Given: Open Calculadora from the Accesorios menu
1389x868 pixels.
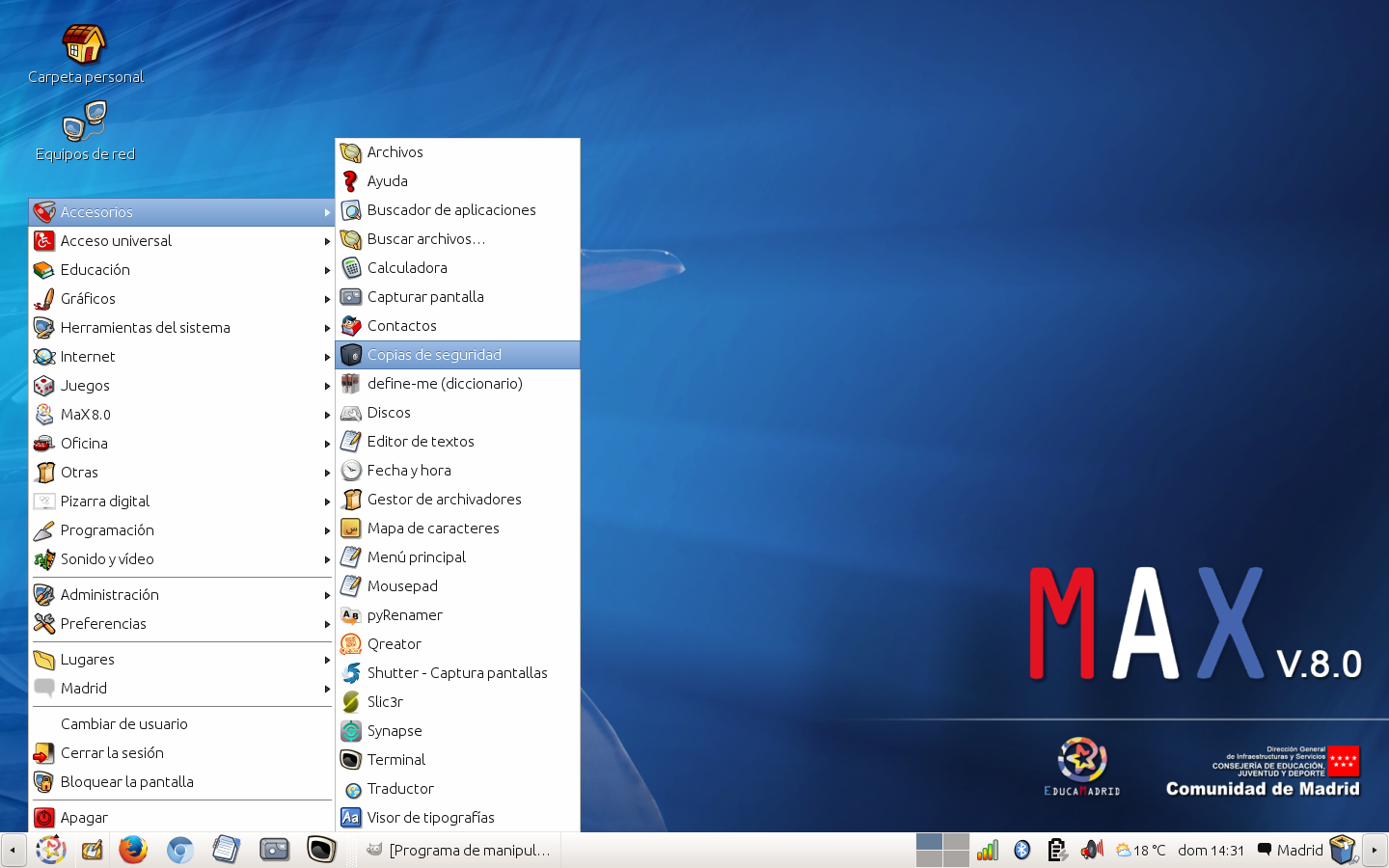Looking at the screenshot, I should [407, 268].
